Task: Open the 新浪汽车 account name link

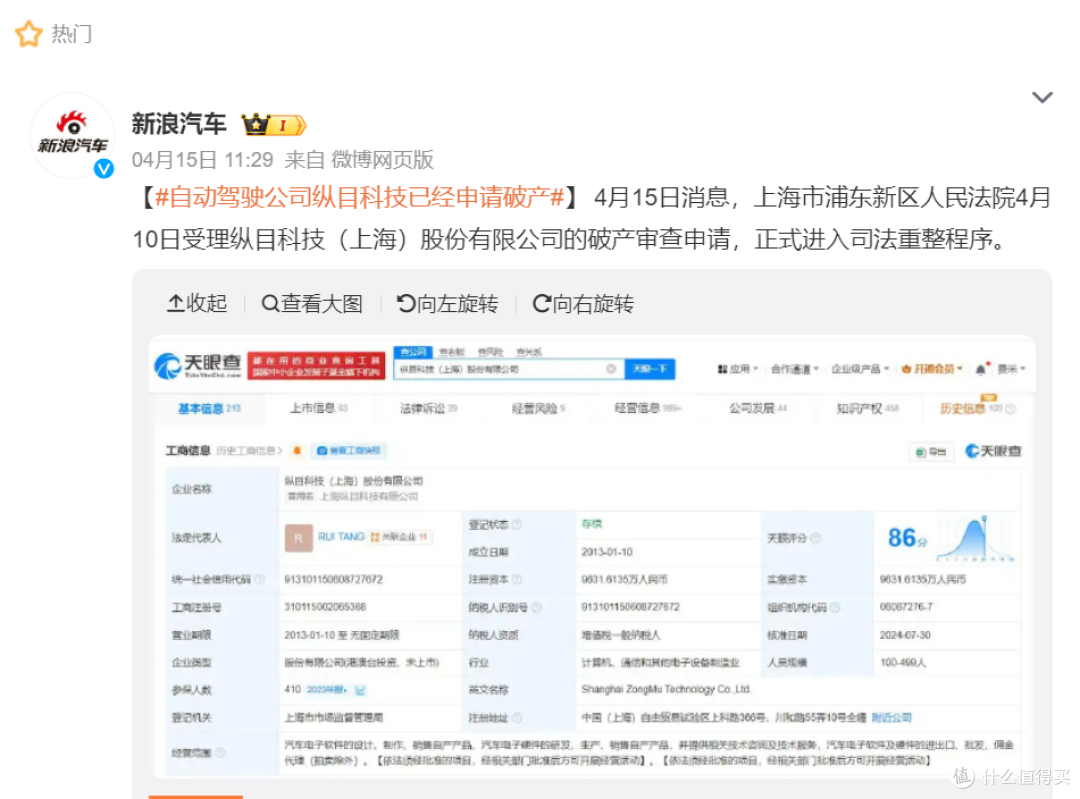Action: [178, 124]
